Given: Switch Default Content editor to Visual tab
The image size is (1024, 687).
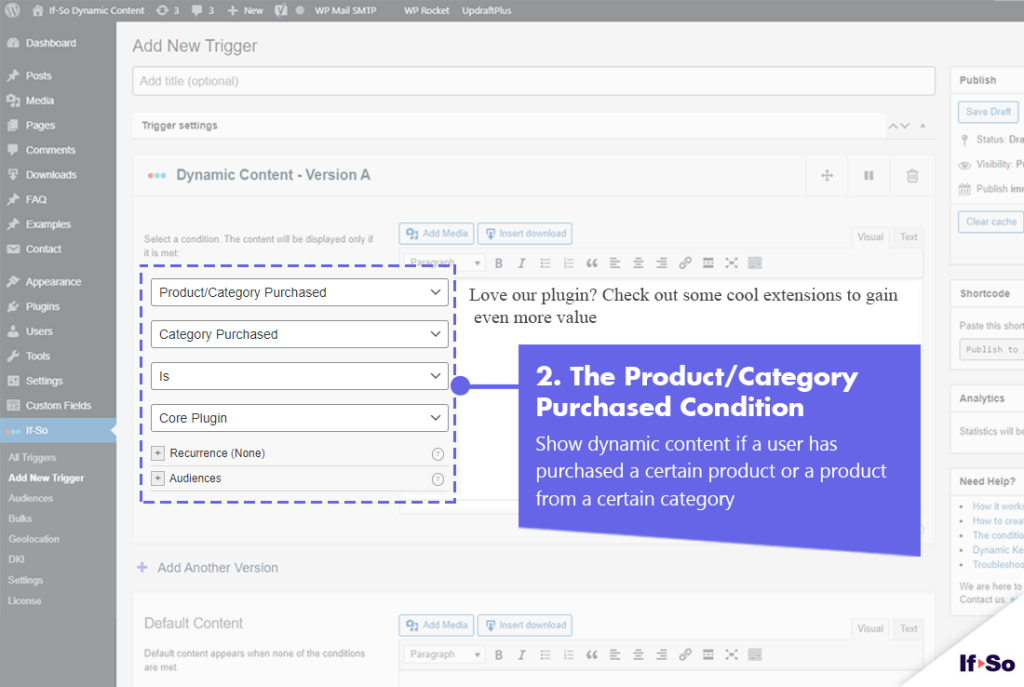Looking at the screenshot, I should 870,629.
